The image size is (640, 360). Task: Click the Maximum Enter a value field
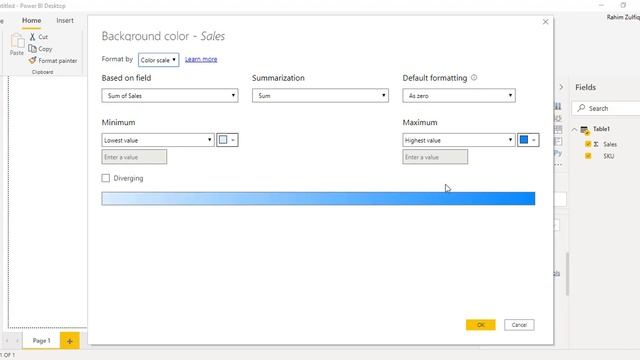[435, 157]
